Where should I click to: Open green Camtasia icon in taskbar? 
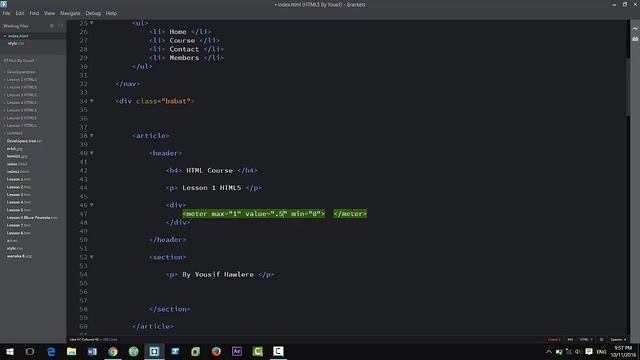pyautogui.click(x=258, y=351)
